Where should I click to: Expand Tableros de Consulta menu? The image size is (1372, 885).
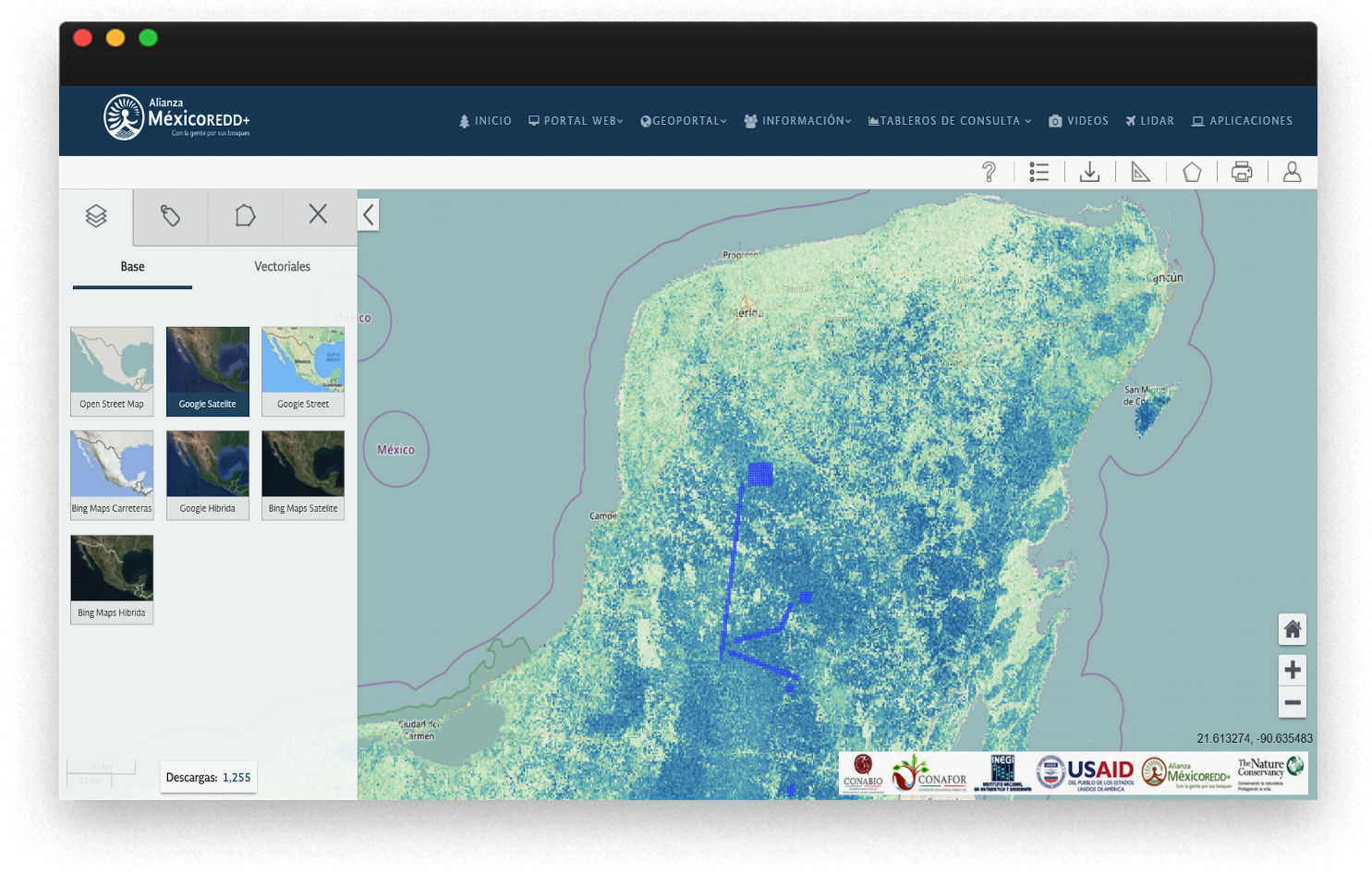point(950,121)
